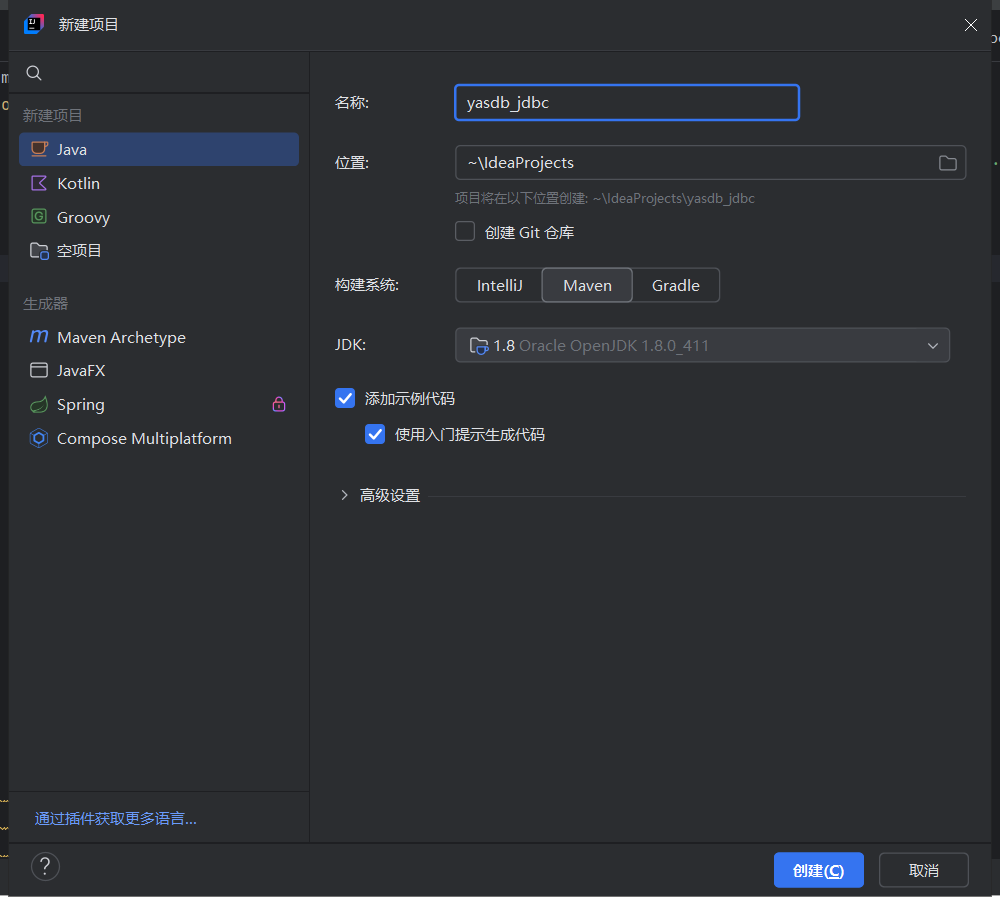This screenshot has width=1000, height=904.
Task: Uncheck 使用入门提示生成代码 checkbox
Action: coord(375,434)
